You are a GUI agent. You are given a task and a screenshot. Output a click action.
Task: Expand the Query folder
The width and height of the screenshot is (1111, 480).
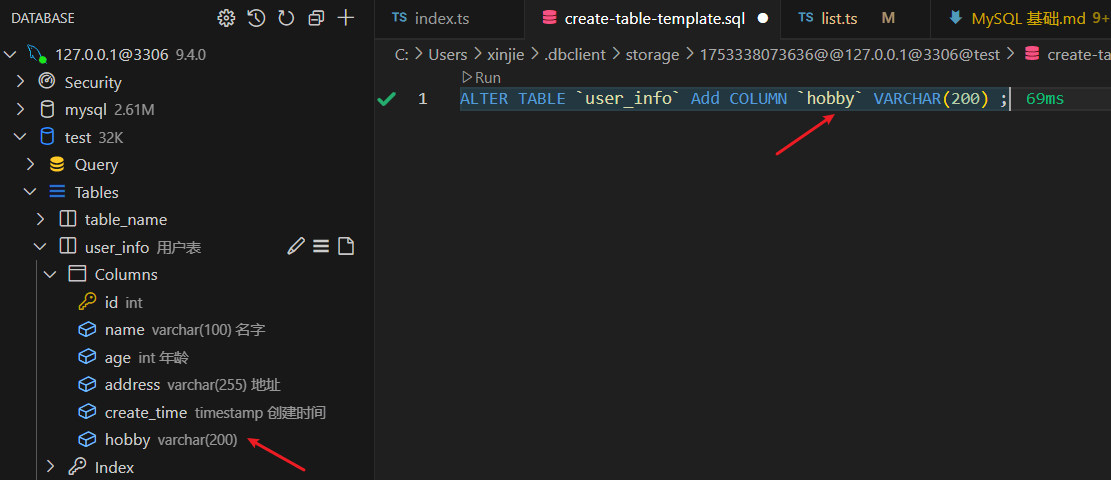click(x=31, y=164)
